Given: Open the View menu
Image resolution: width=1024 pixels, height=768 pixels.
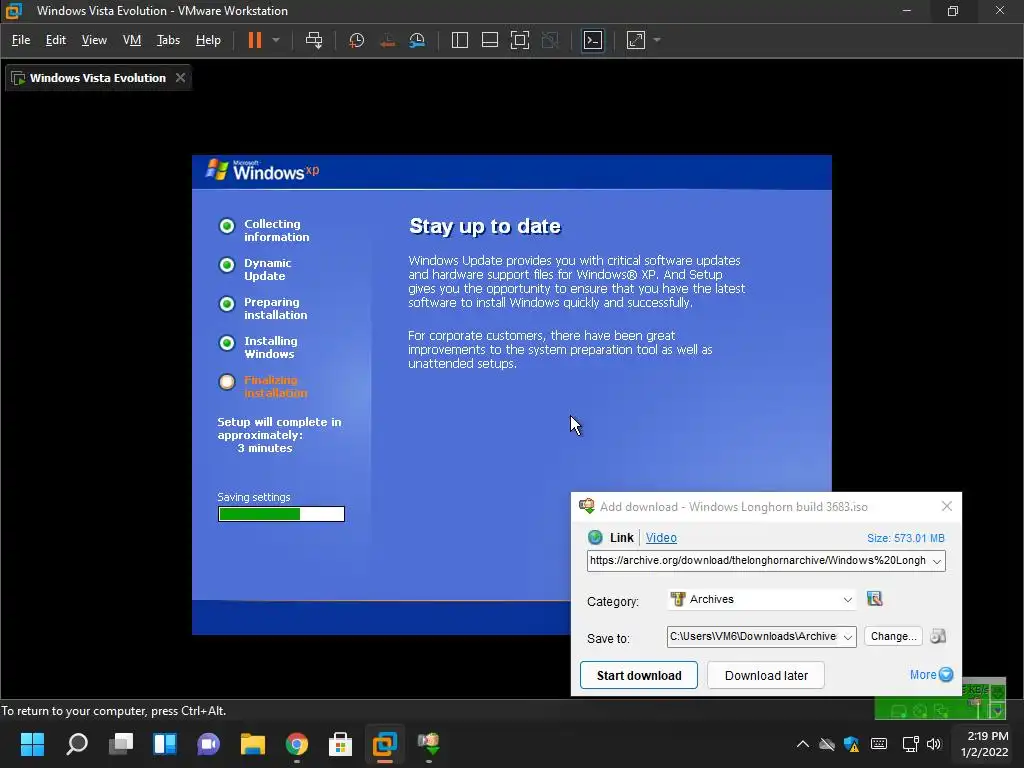Looking at the screenshot, I should pyautogui.click(x=94, y=40).
